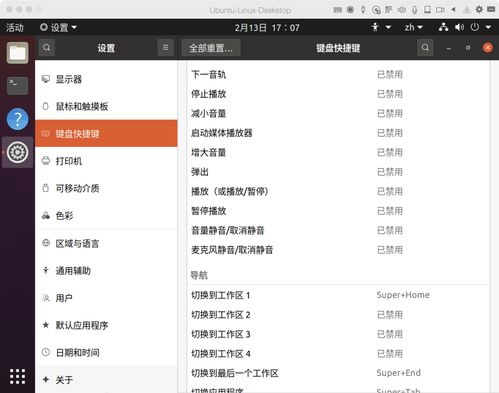
Task: Edit the 暂停播放 shortcut
Action: click(338, 211)
